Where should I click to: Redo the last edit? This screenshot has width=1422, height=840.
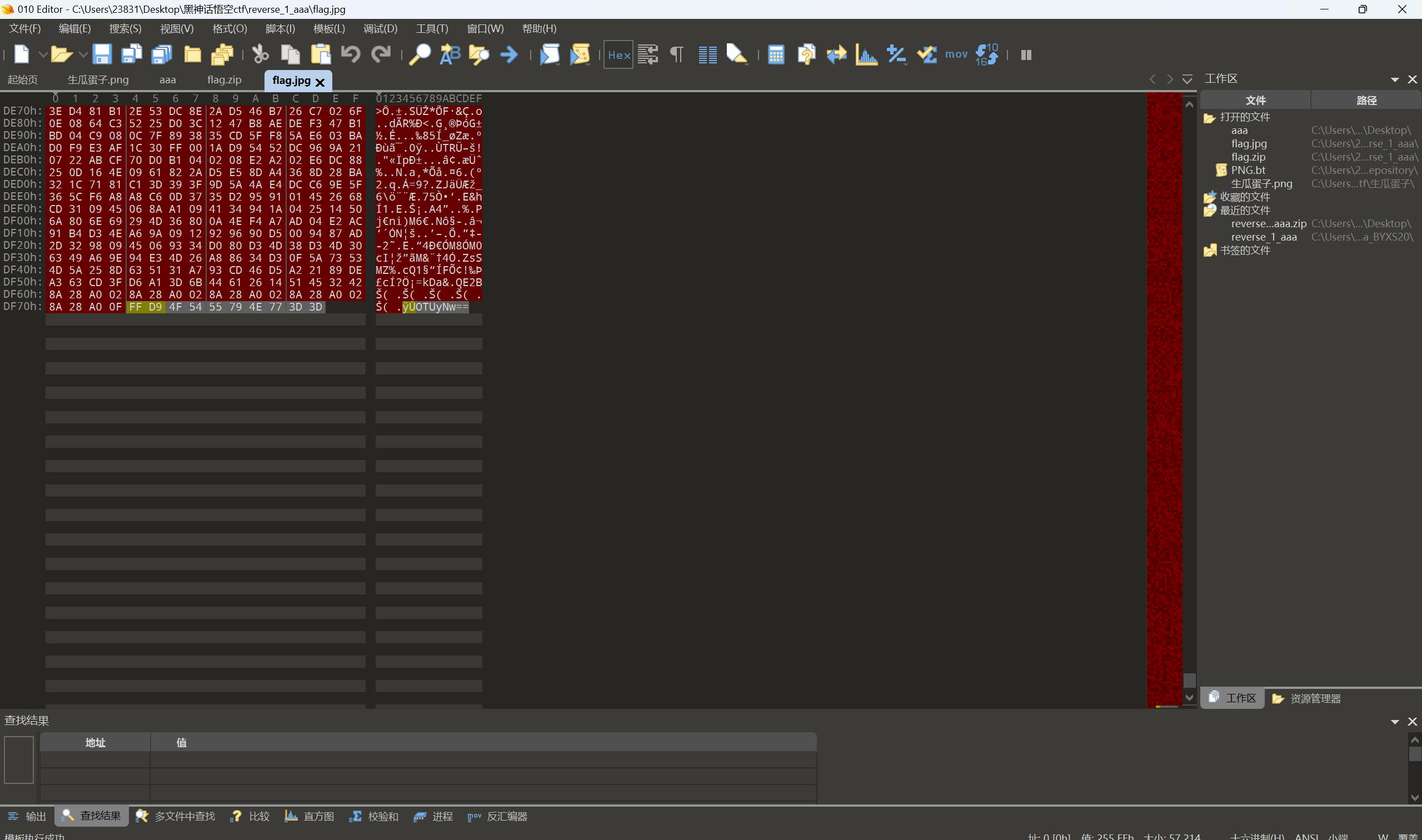point(381,54)
